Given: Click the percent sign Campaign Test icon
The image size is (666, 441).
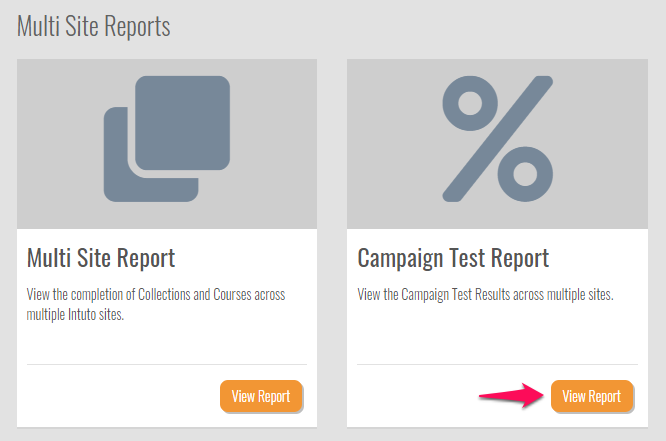Looking at the screenshot, I should pos(497,137).
